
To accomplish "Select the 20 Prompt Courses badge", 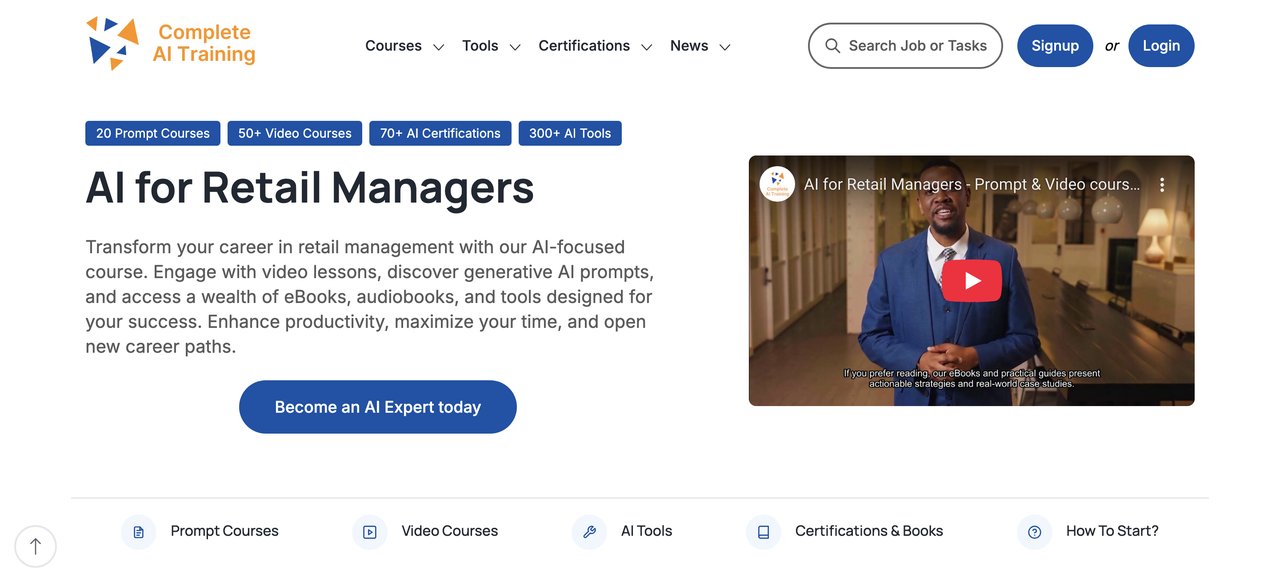I will [x=153, y=133].
